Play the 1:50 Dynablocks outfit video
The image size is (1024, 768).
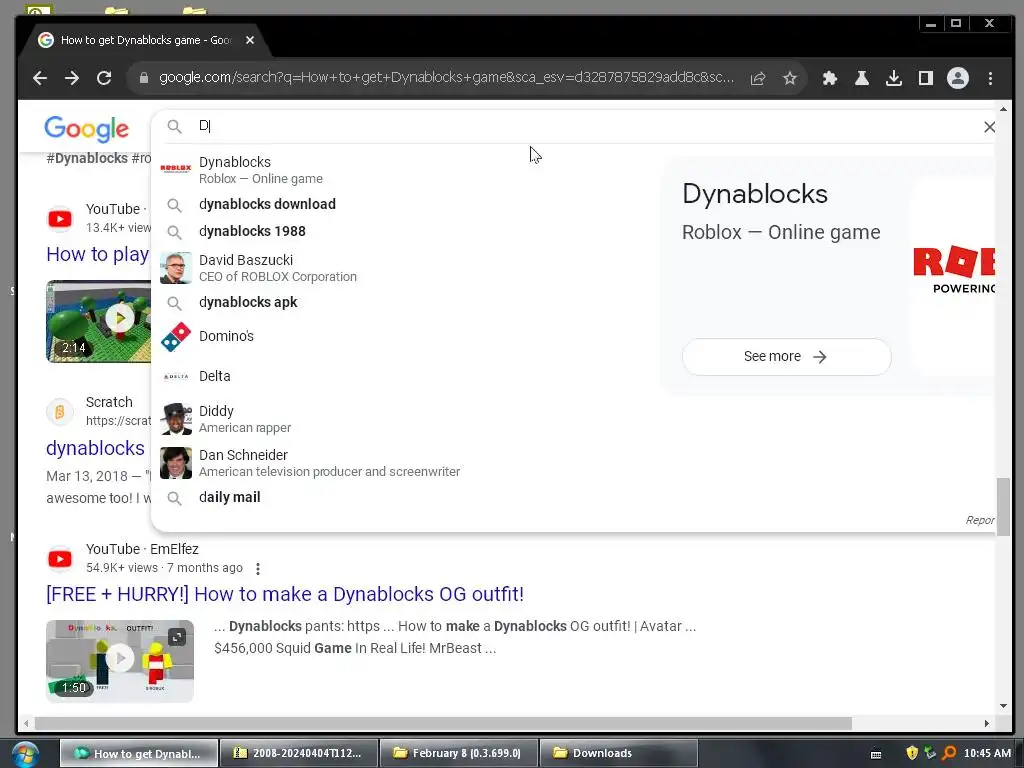click(120, 661)
